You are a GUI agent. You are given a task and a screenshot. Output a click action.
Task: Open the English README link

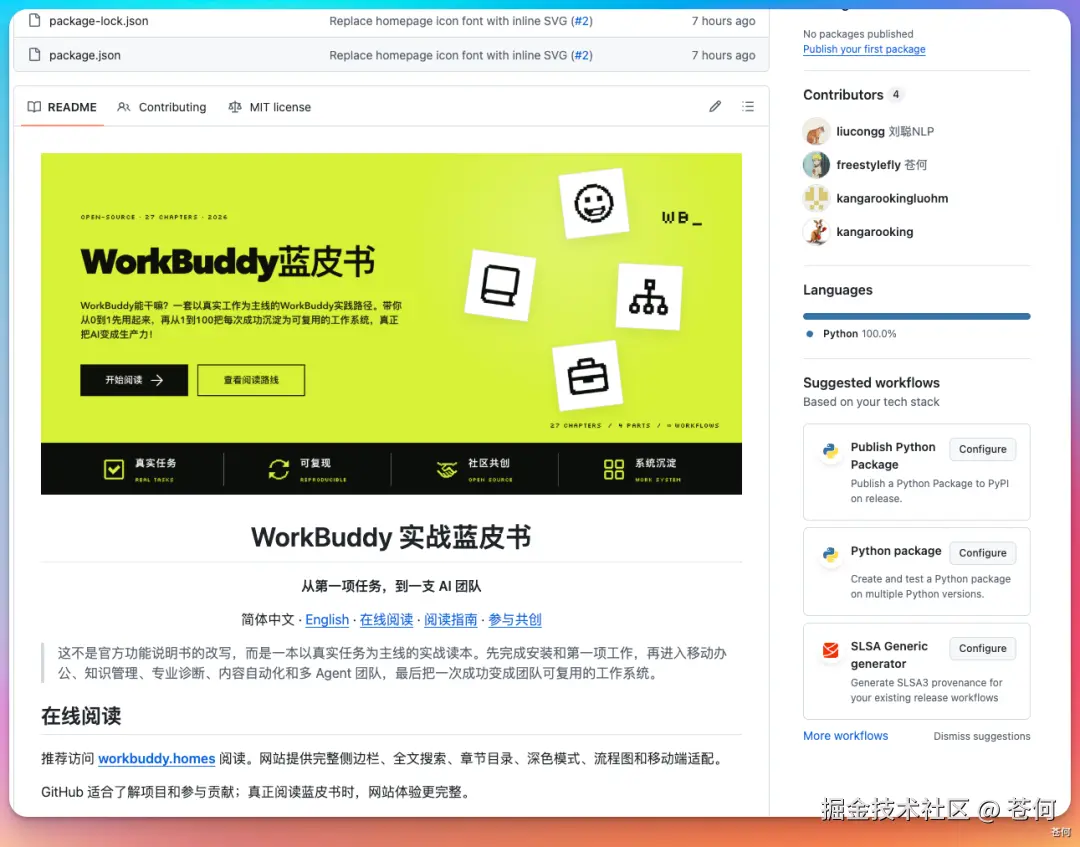327,620
